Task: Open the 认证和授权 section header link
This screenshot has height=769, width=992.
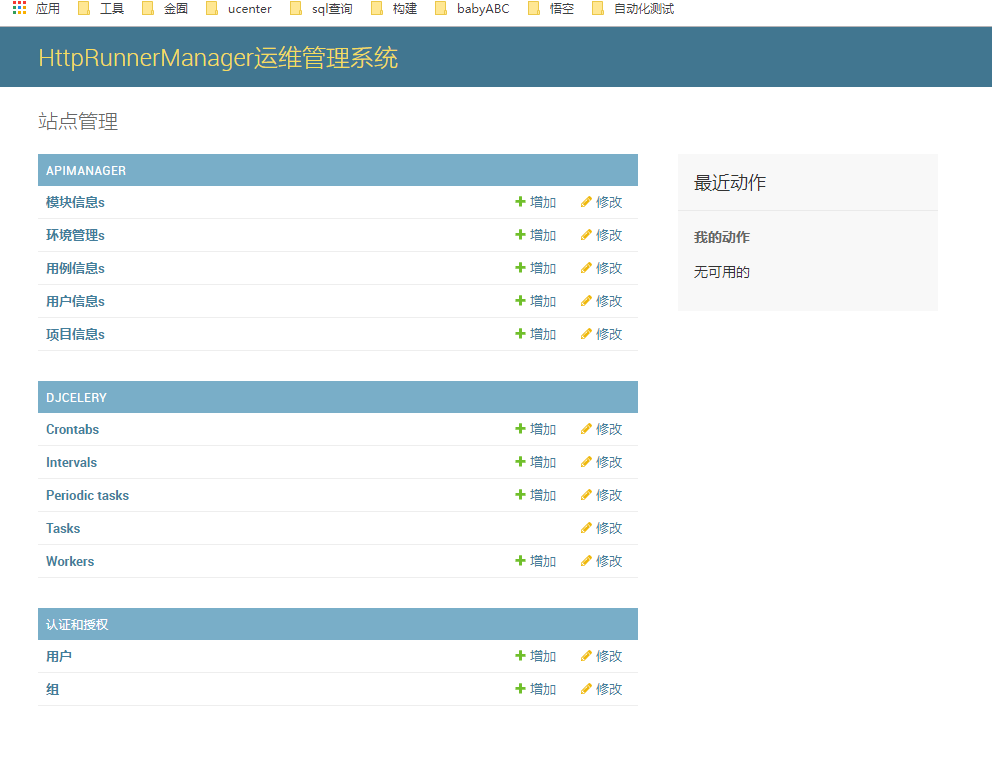Action: (77, 625)
